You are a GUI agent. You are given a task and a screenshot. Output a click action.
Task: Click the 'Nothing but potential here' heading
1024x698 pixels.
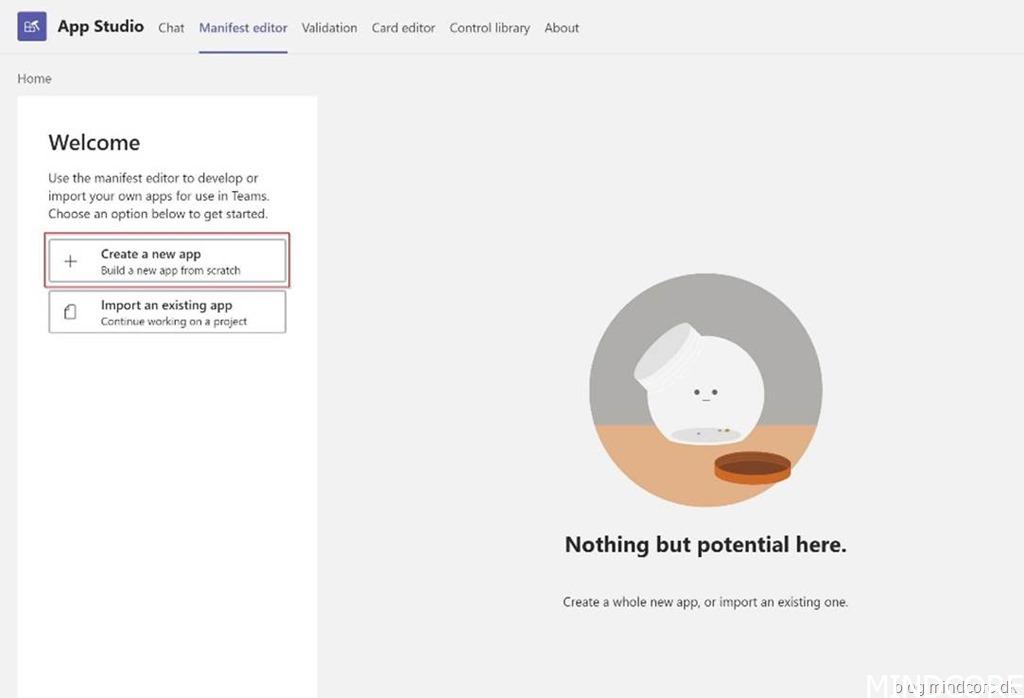pyautogui.click(x=705, y=545)
